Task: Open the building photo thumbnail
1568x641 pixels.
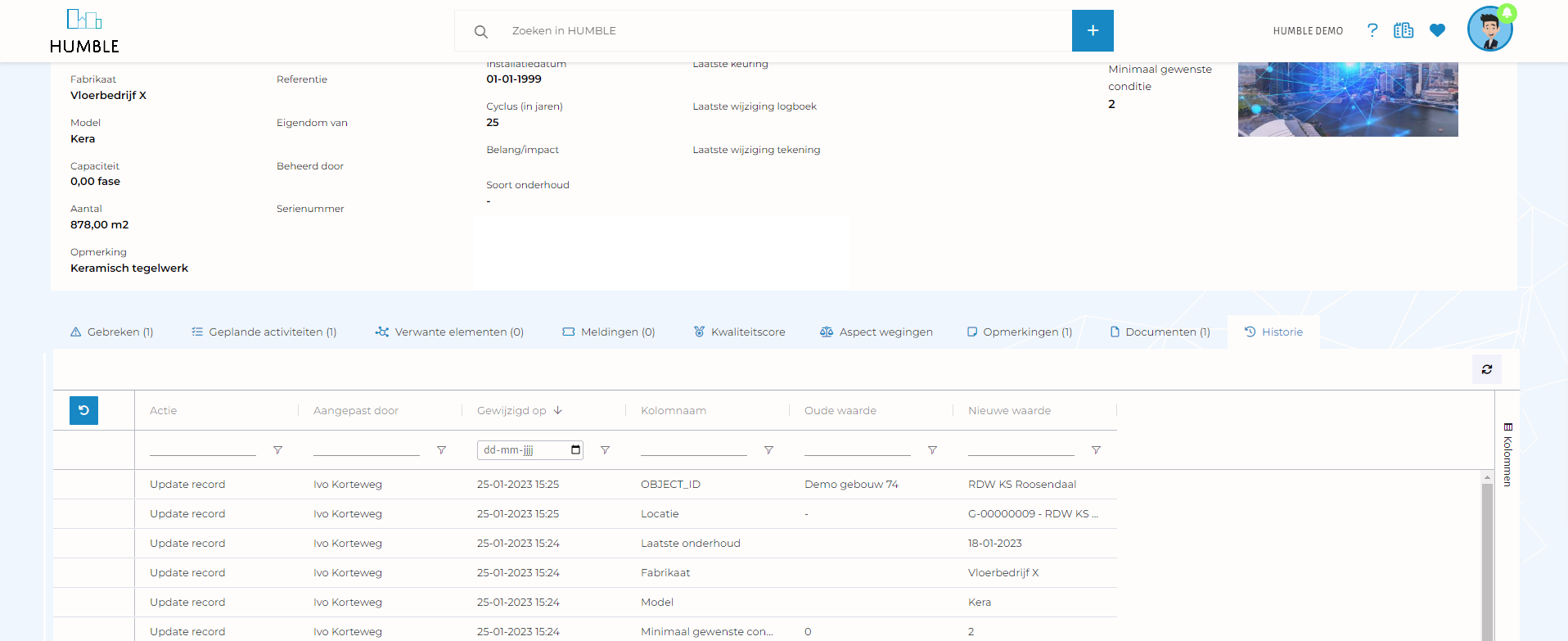Action: tap(1348, 99)
